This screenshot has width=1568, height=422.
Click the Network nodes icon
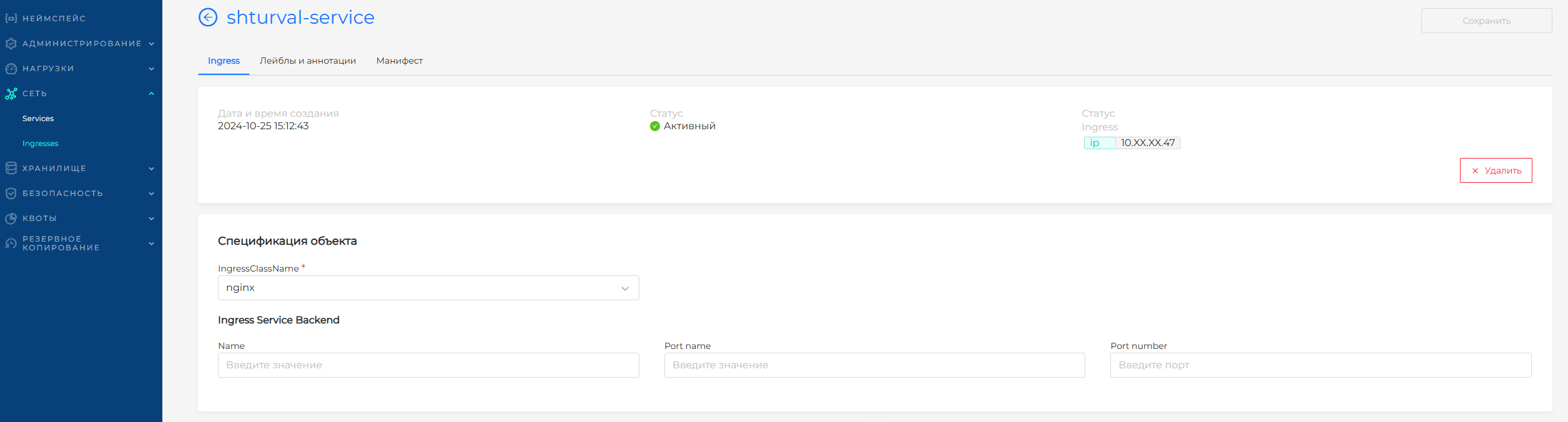11,94
